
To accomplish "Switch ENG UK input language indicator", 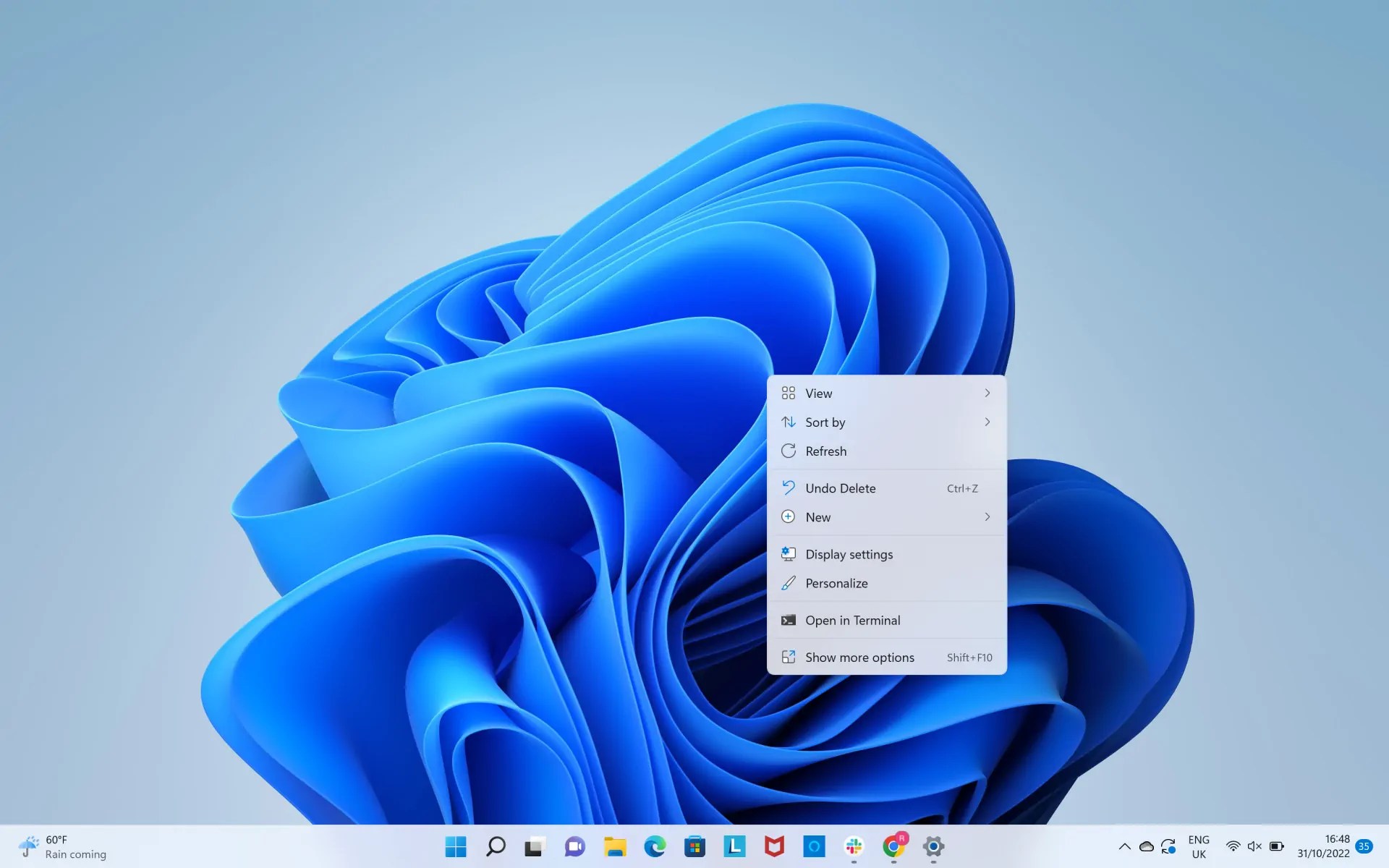I will [x=1198, y=846].
